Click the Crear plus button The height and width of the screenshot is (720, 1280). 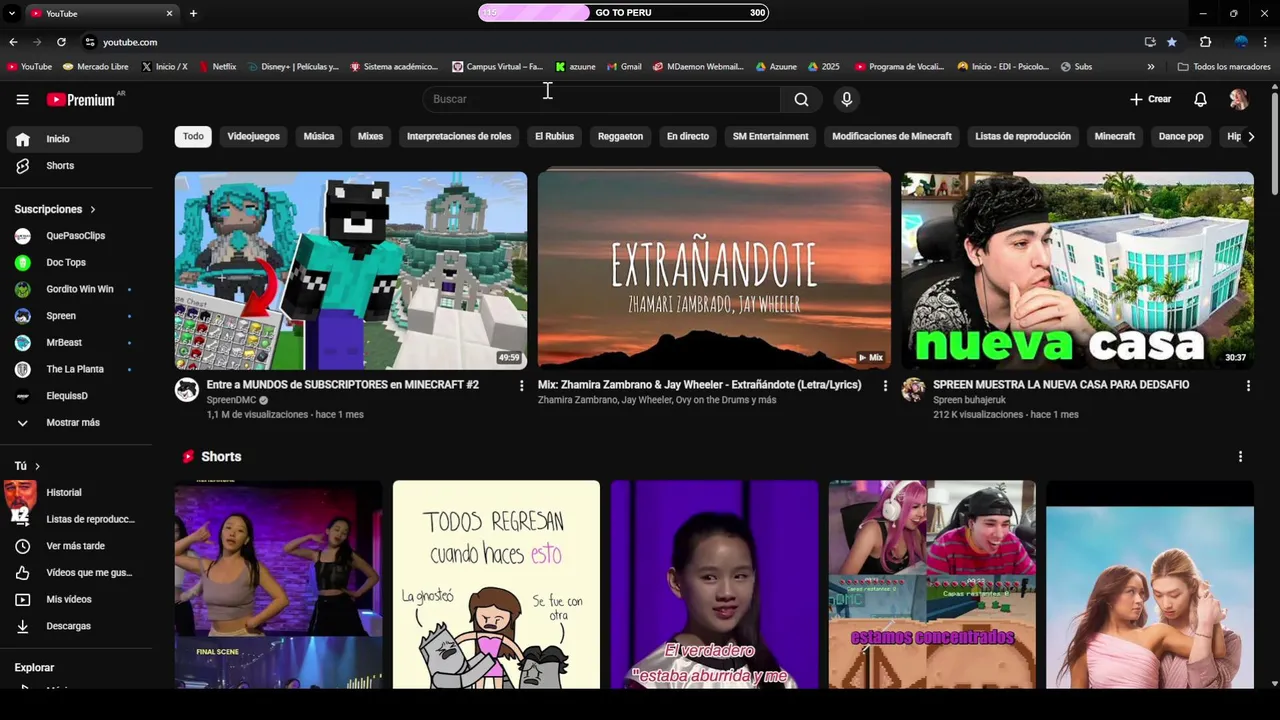[1150, 99]
